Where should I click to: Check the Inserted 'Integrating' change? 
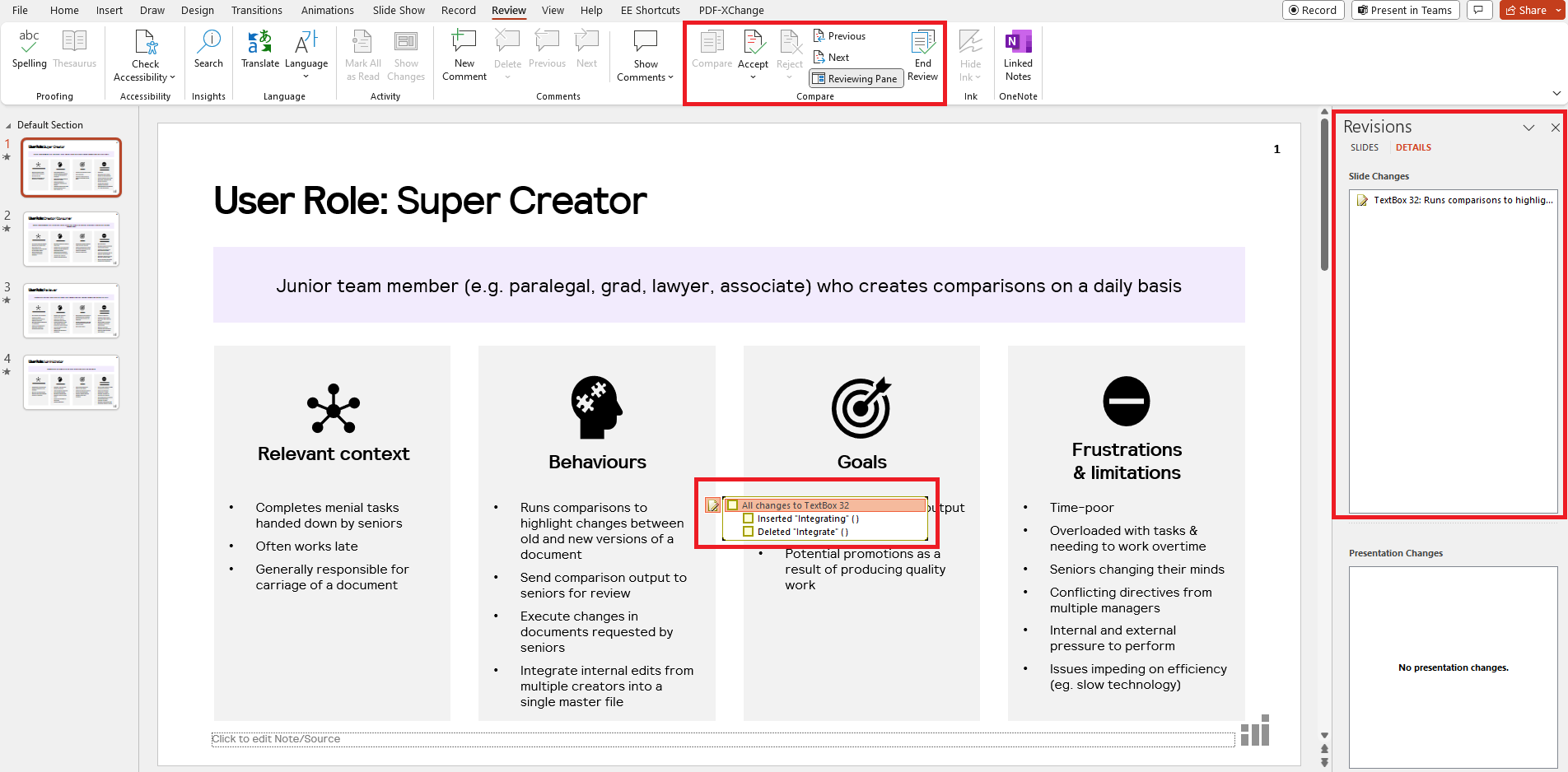748,519
